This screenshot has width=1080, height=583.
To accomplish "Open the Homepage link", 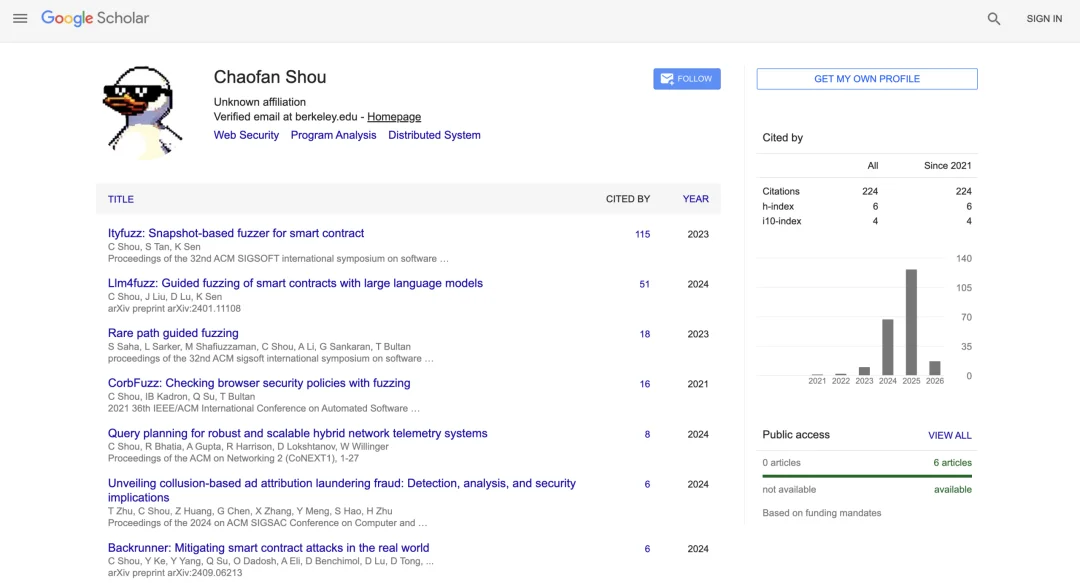I will [394, 117].
